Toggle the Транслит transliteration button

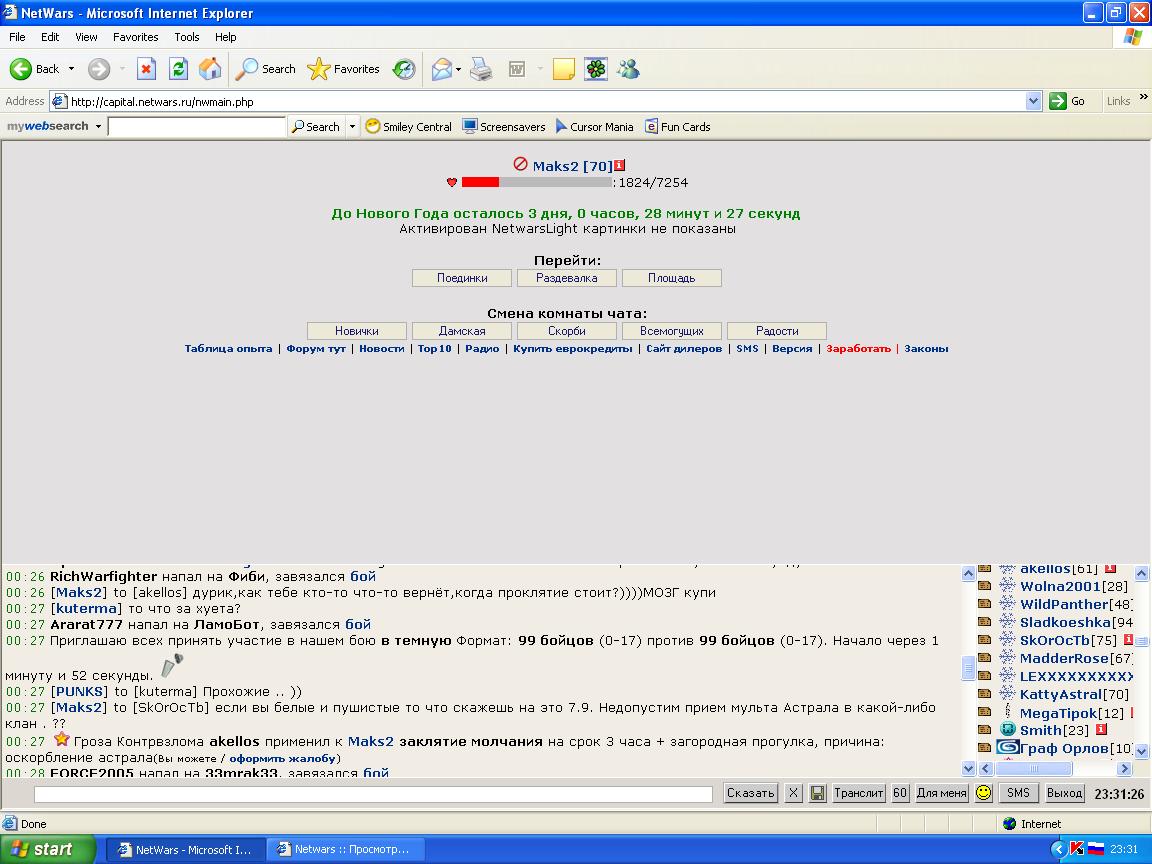[x=859, y=793]
